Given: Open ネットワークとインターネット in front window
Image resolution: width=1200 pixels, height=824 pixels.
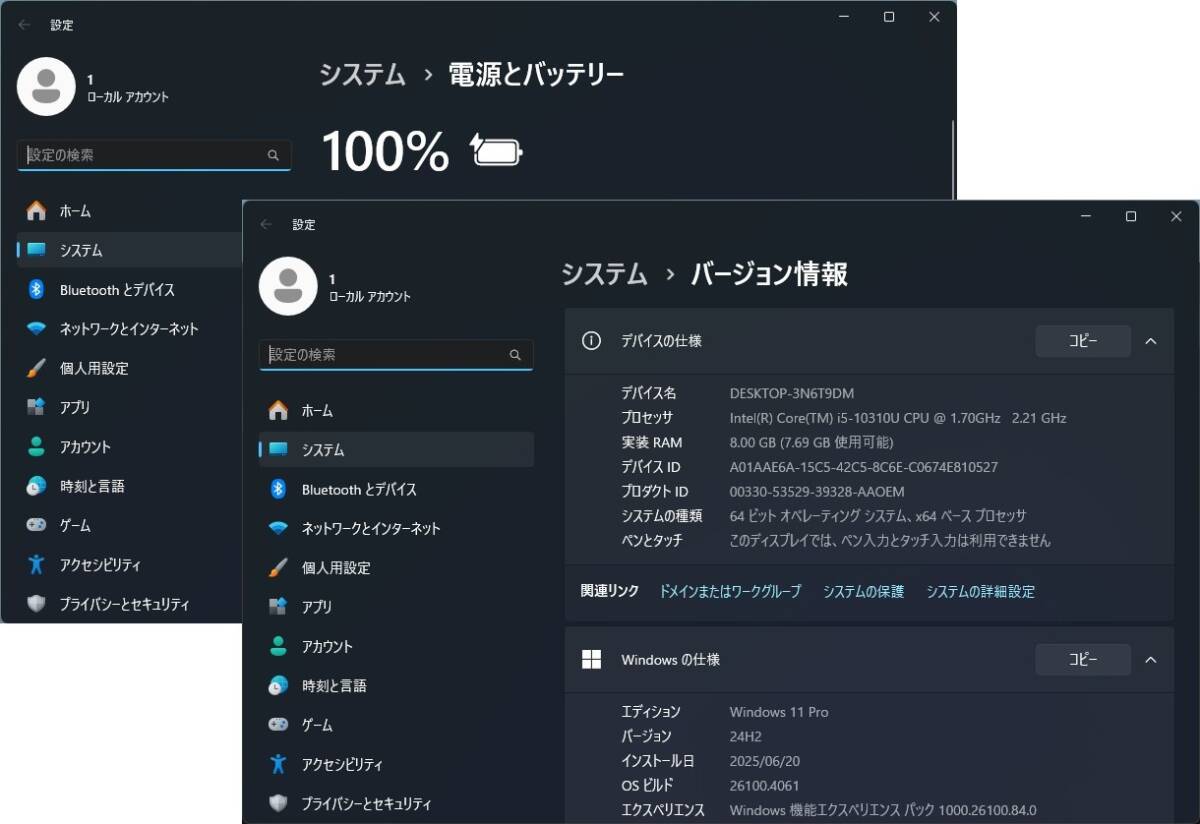Looking at the screenshot, I should pyautogui.click(x=396, y=528).
